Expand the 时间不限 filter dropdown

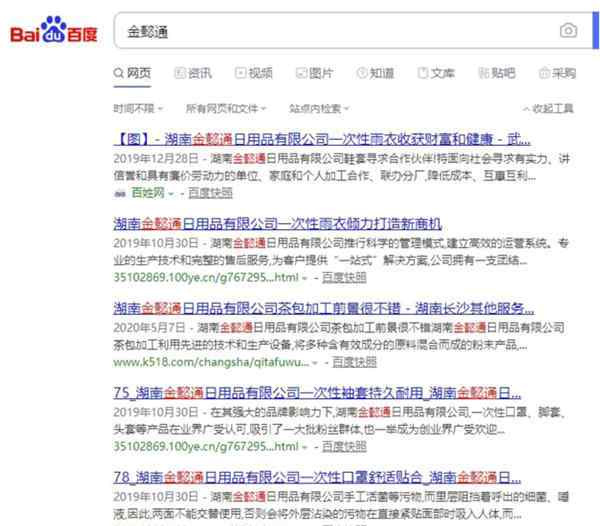pos(138,109)
